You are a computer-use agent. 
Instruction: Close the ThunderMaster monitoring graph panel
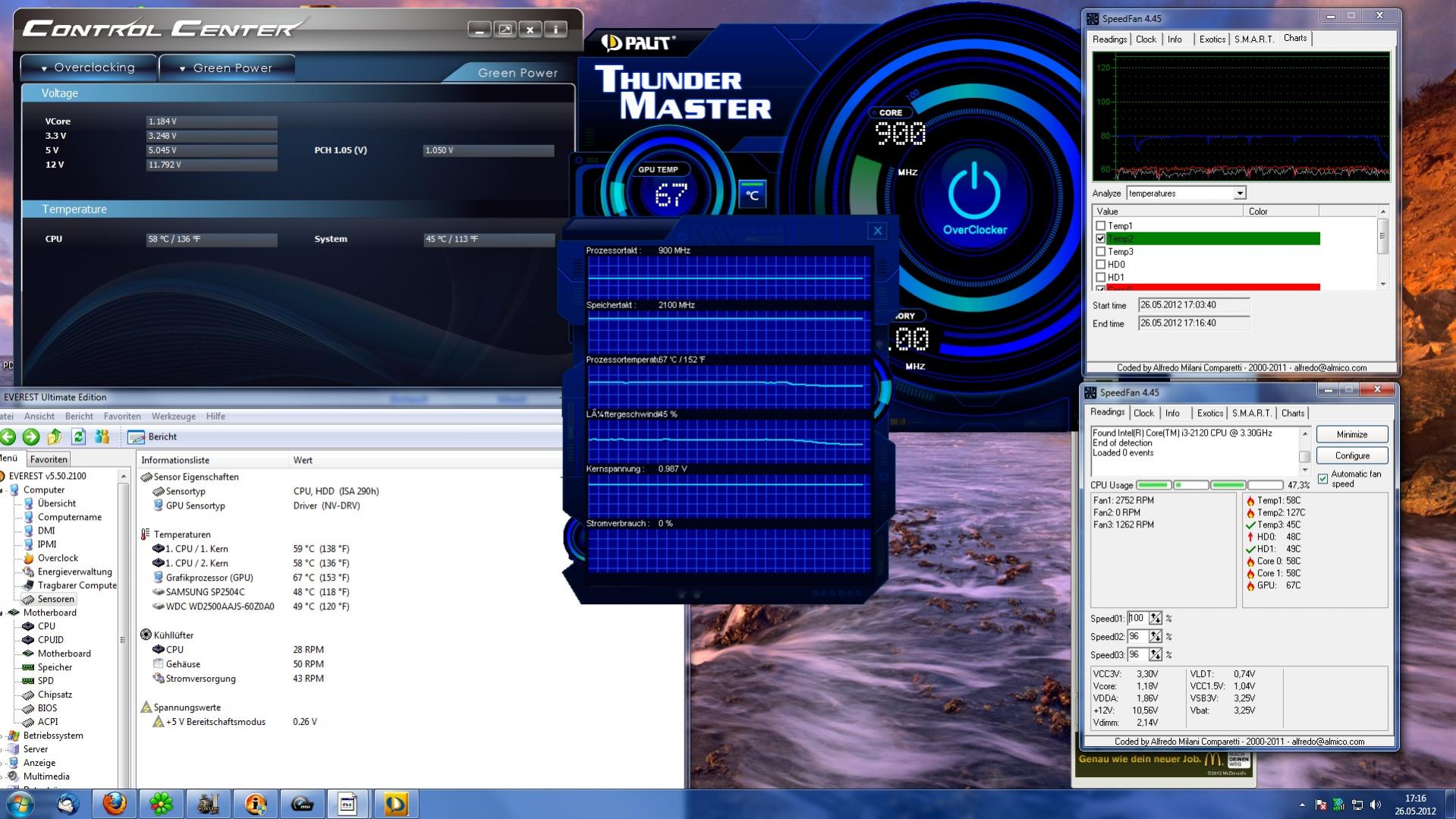coord(878,231)
